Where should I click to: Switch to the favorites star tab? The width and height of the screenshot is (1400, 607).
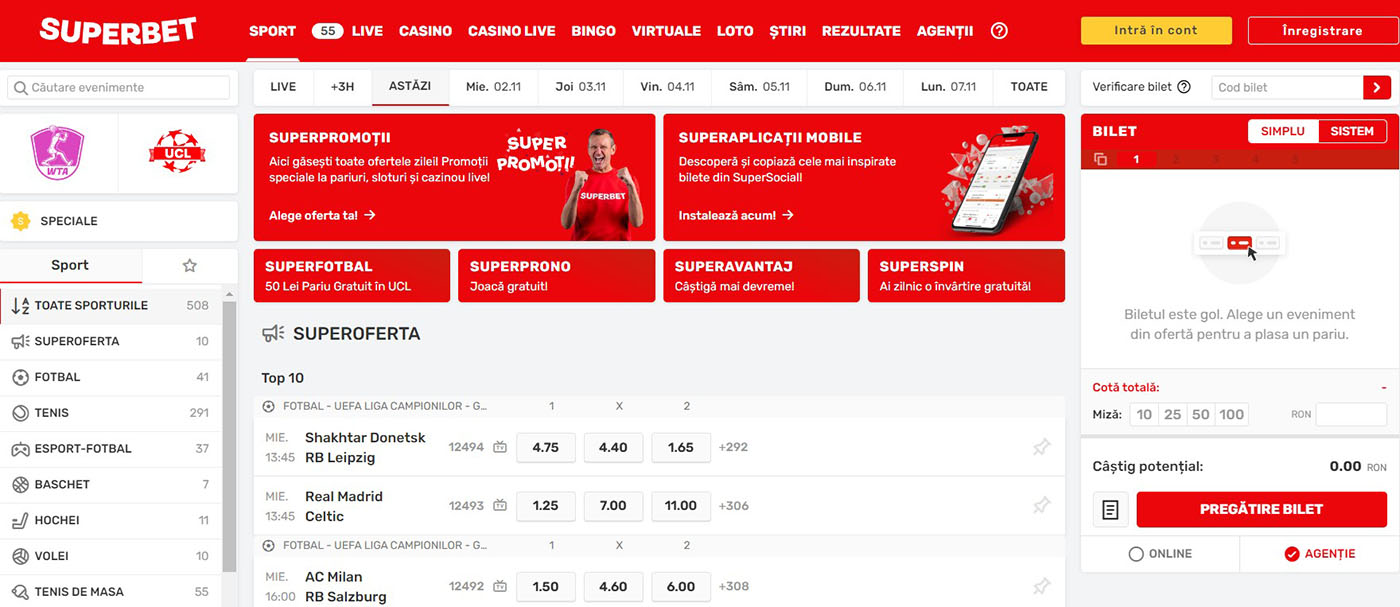point(190,266)
